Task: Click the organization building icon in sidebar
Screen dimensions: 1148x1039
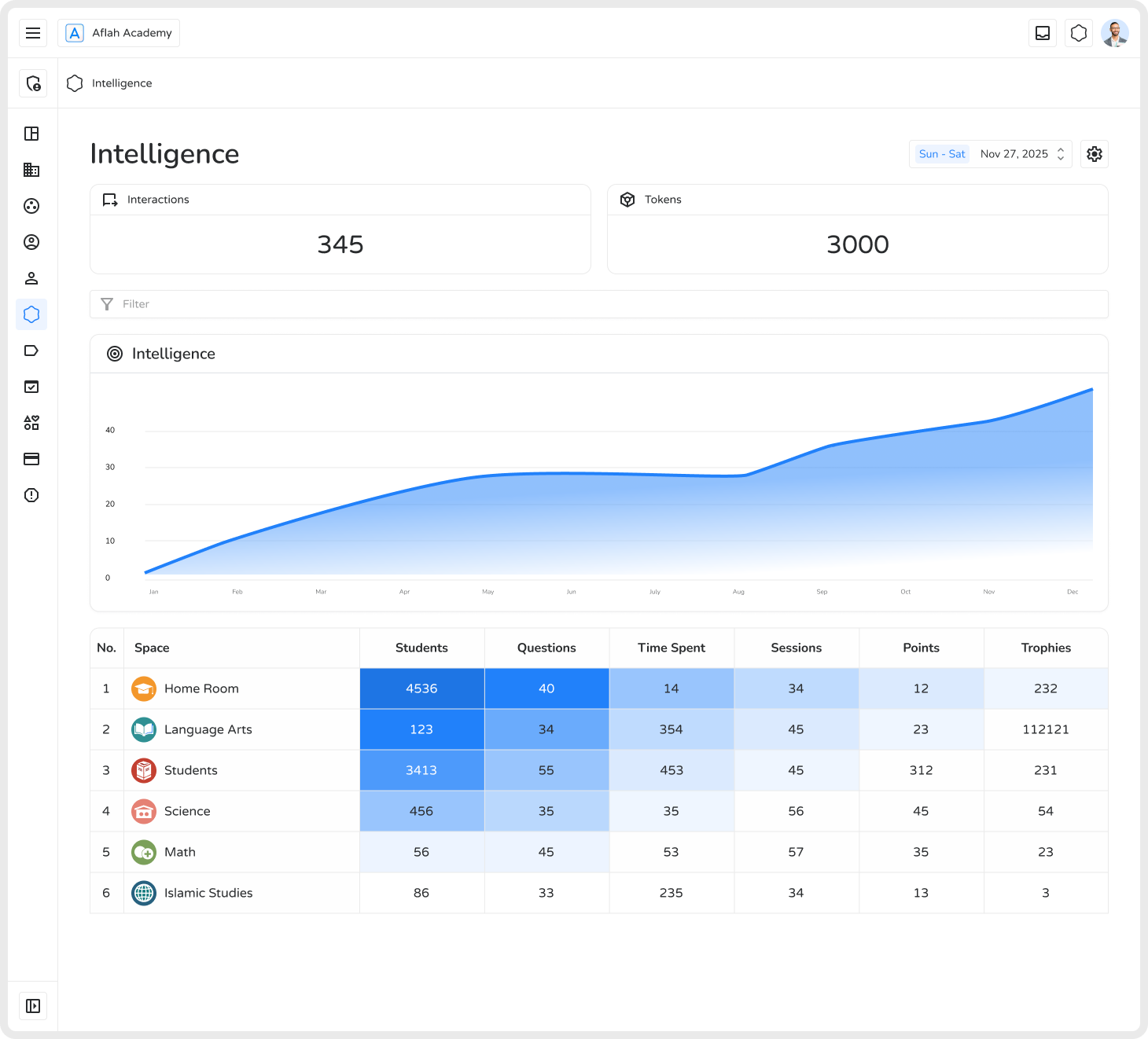Action: pos(31,170)
